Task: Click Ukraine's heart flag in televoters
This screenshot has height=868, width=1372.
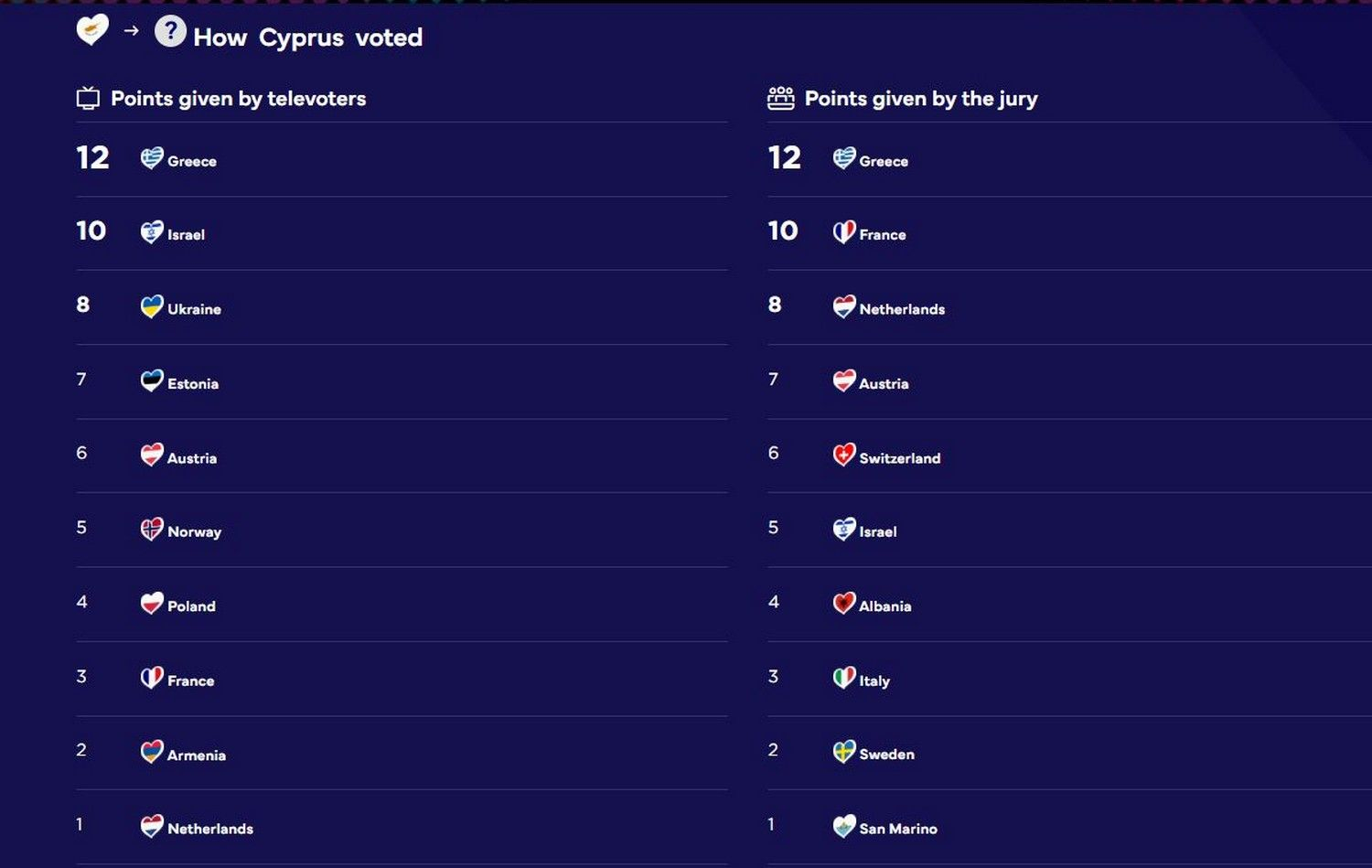Action: point(152,306)
